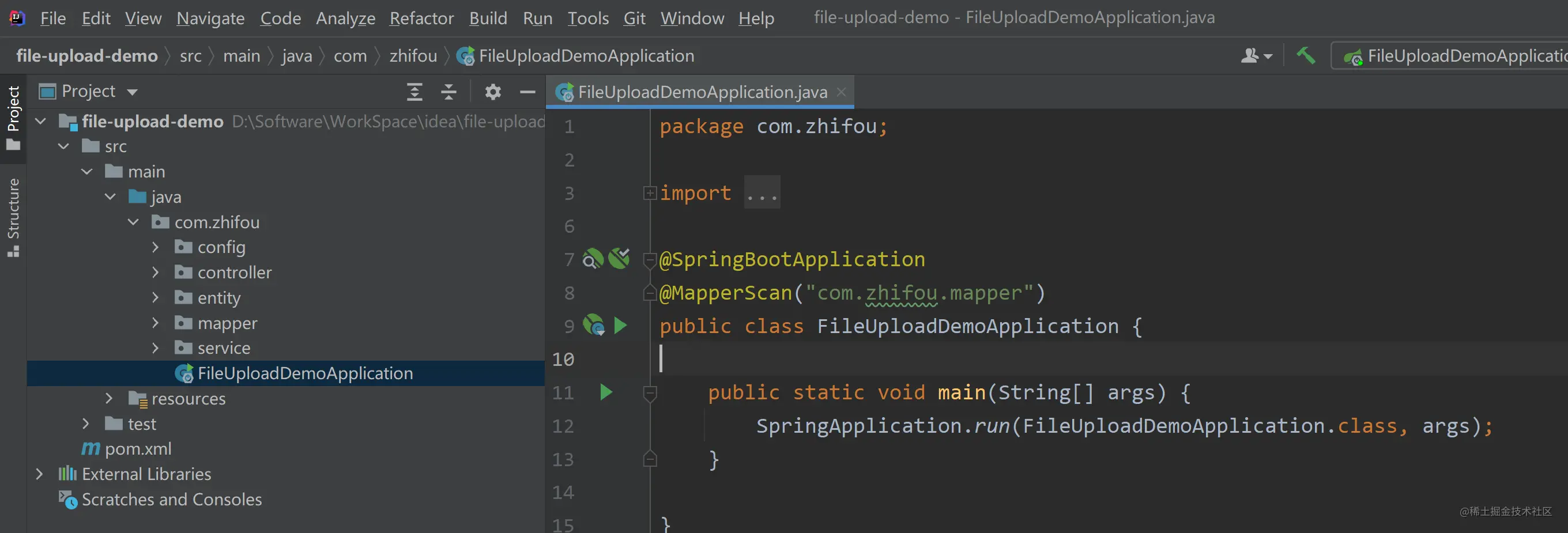Open the Window menu
The height and width of the screenshot is (533, 1568).
[x=692, y=18]
